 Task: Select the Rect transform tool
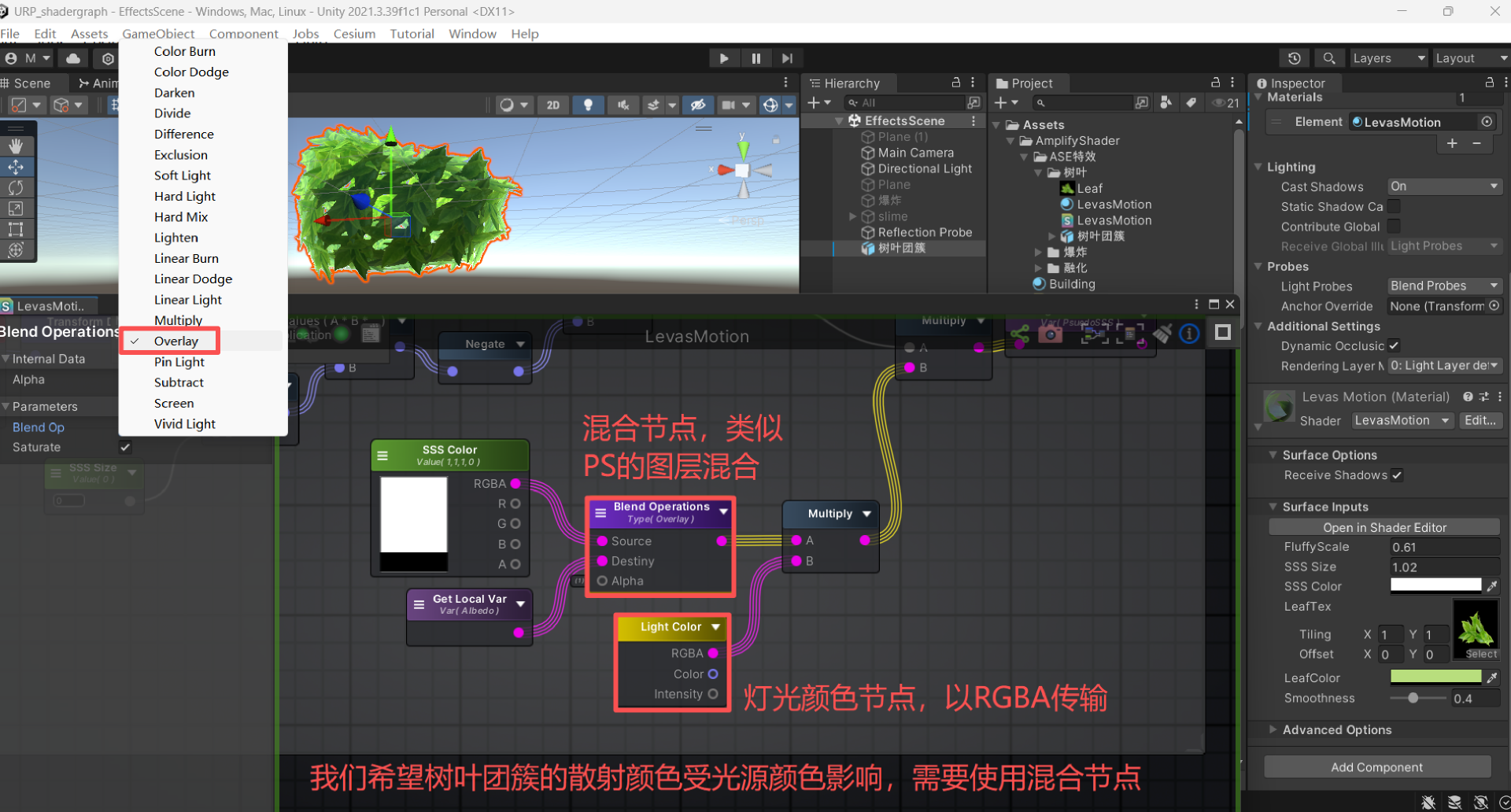click(16, 230)
